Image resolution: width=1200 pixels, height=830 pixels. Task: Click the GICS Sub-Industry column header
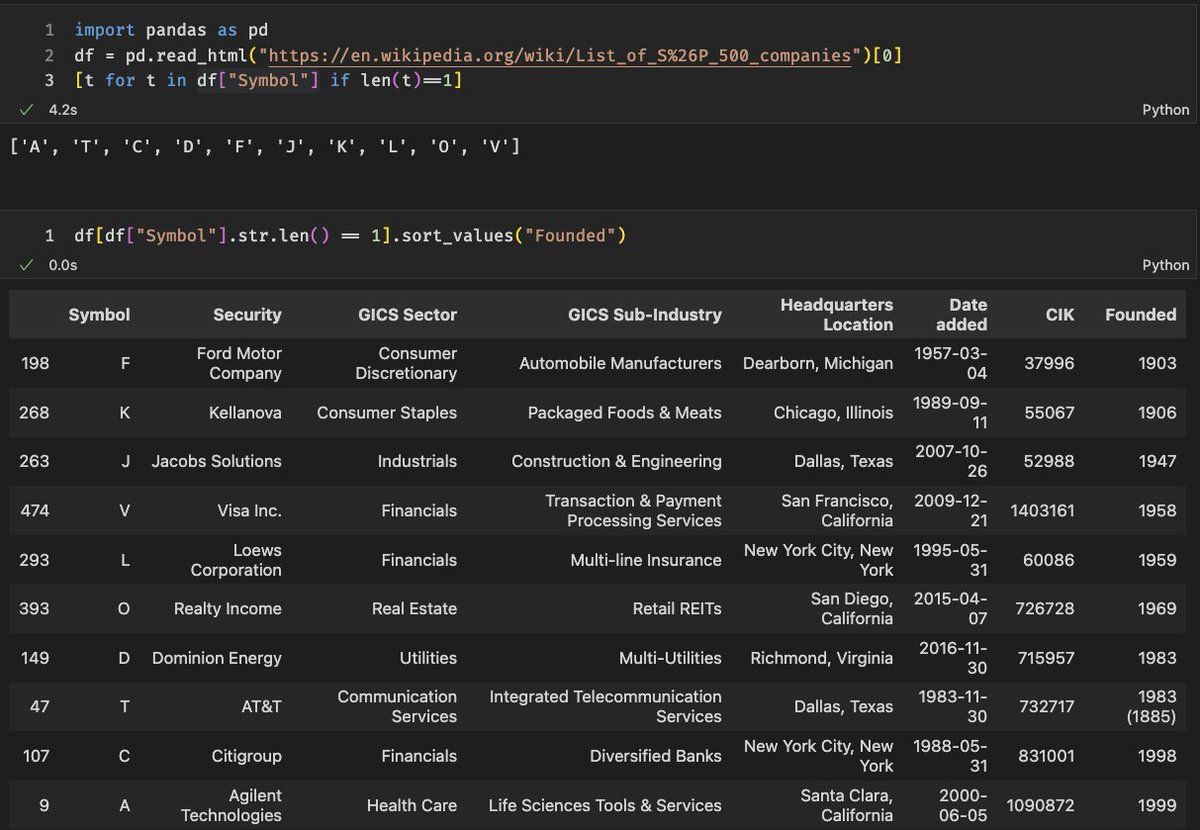pos(645,314)
